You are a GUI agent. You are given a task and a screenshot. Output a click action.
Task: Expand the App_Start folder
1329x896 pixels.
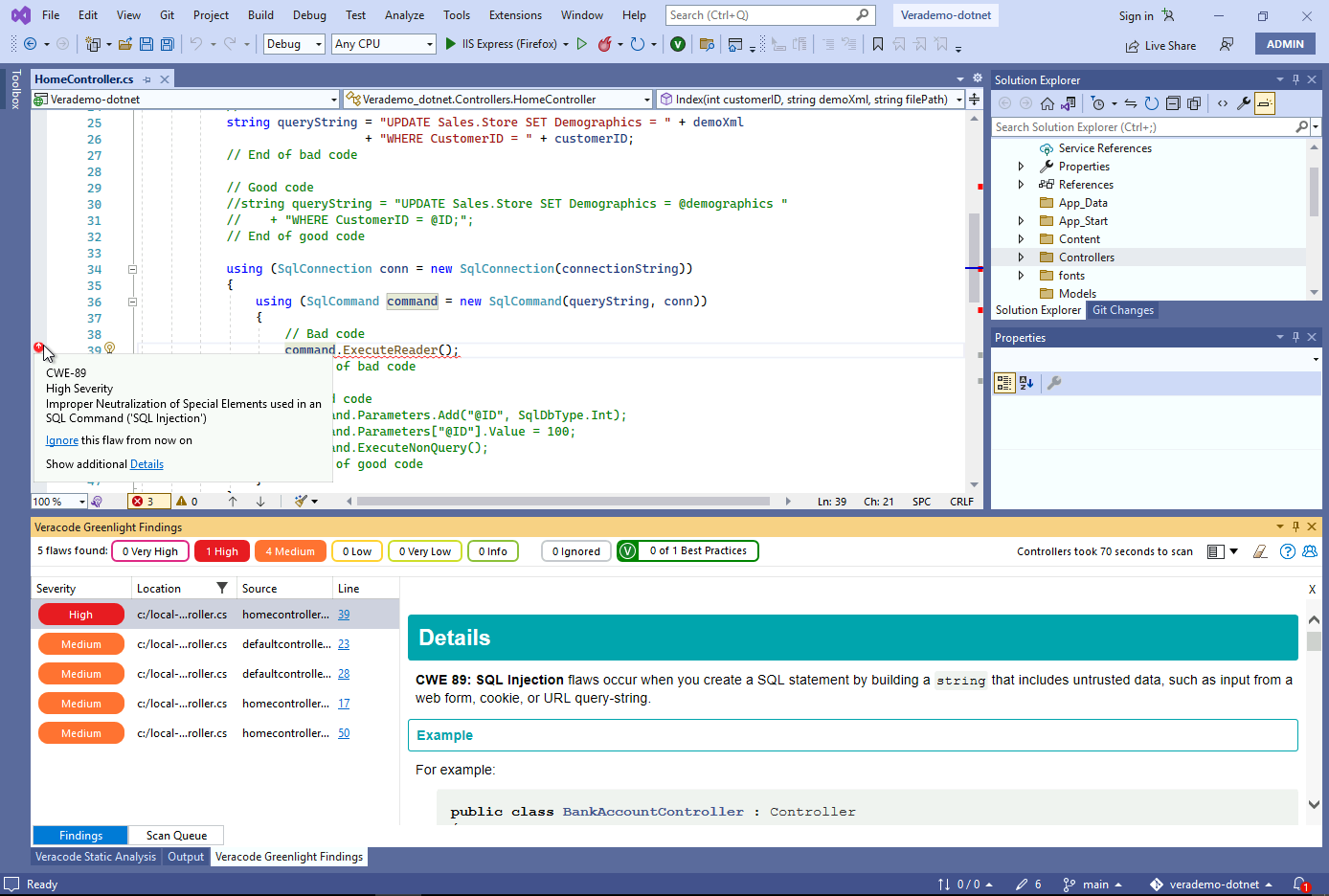tap(1021, 221)
